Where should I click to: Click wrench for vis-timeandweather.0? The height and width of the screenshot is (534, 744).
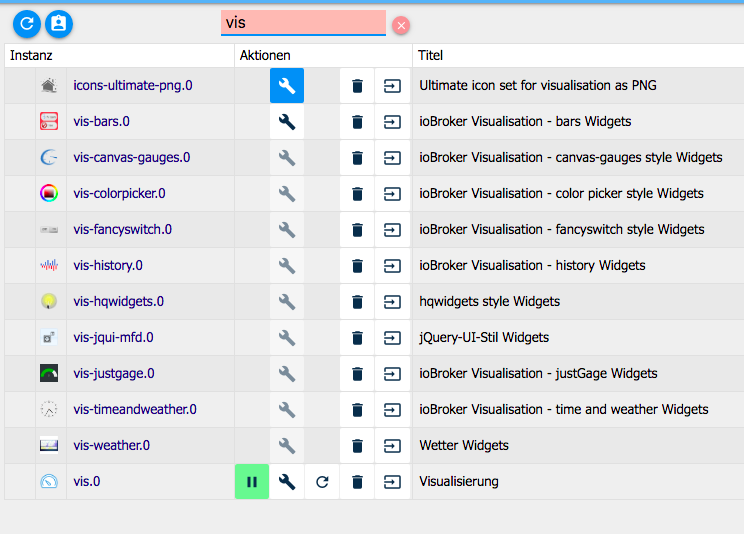(x=287, y=410)
